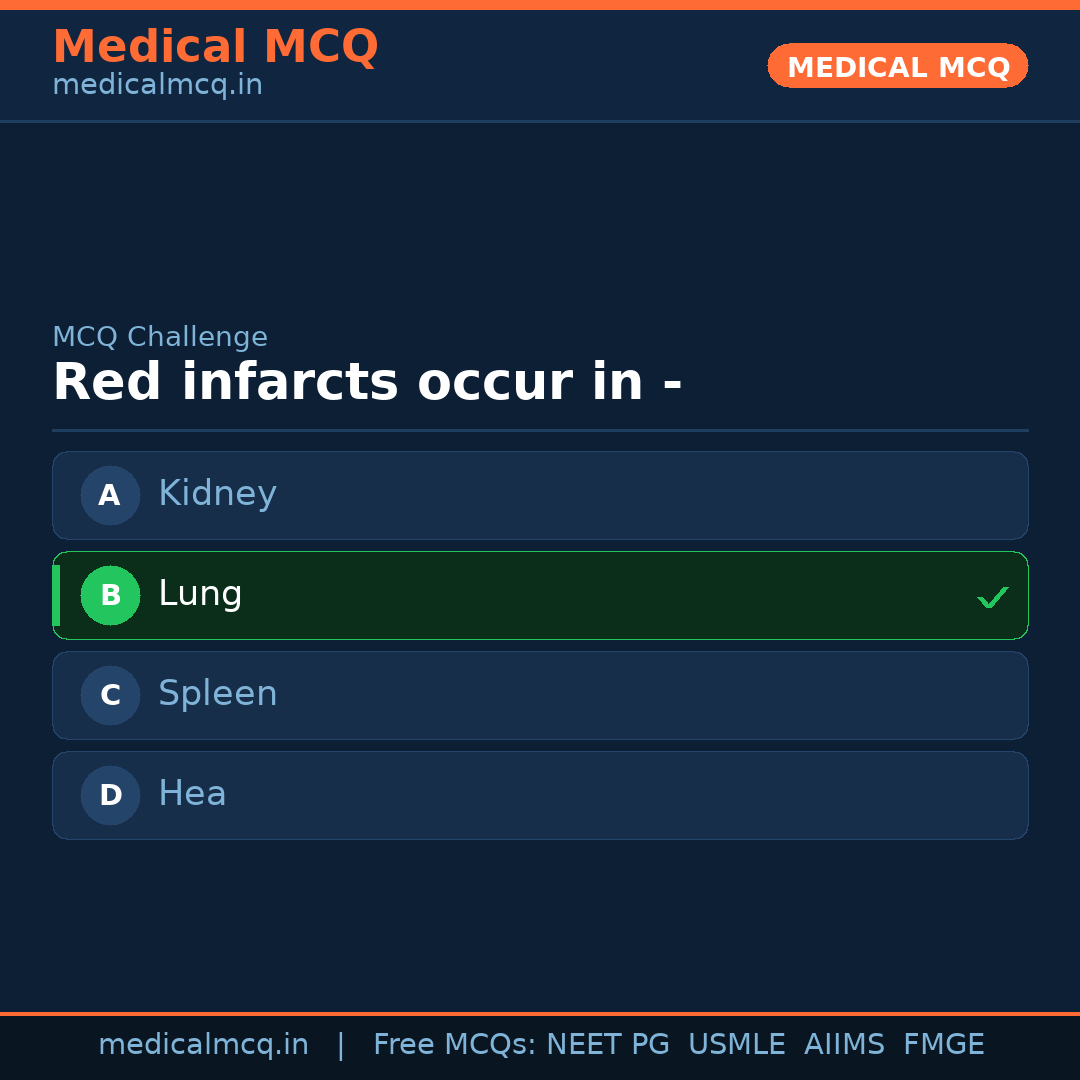Select the Kidney answer option
The image size is (1080, 1080).
pyautogui.click(x=540, y=495)
